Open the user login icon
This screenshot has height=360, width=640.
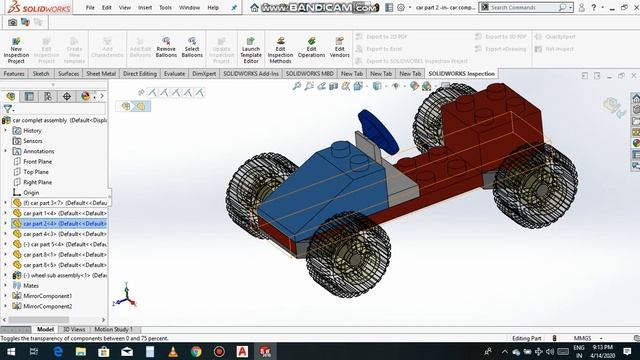coord(582,7)
